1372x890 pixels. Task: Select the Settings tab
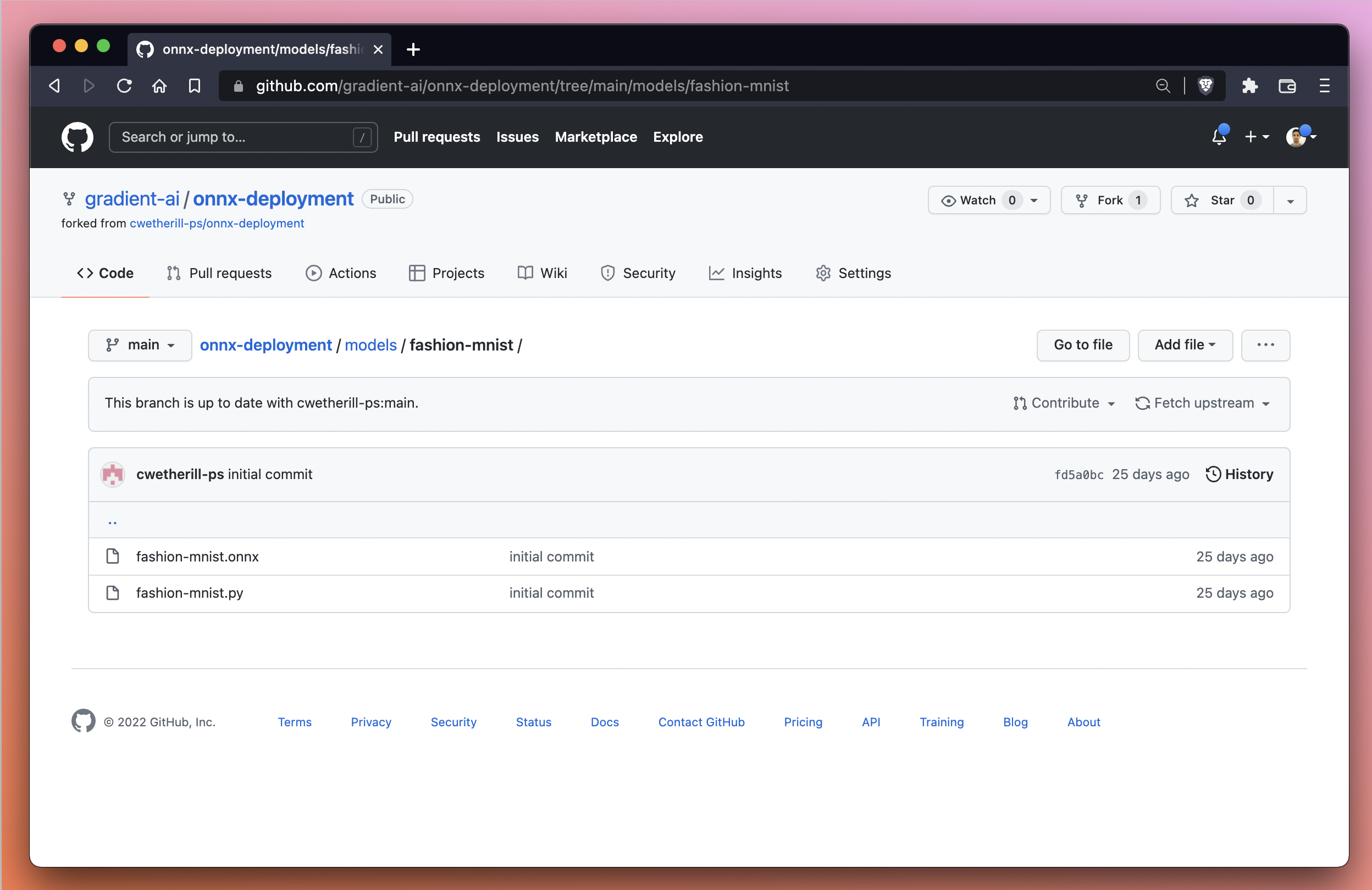point(853,273)
